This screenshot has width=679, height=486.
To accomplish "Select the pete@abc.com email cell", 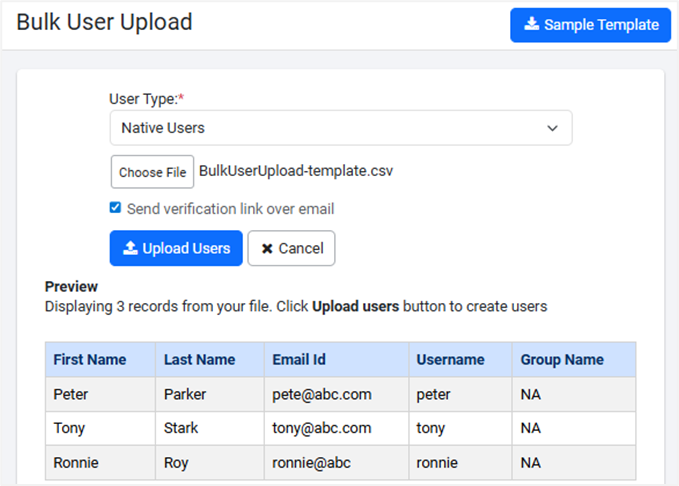I will 336,394.
